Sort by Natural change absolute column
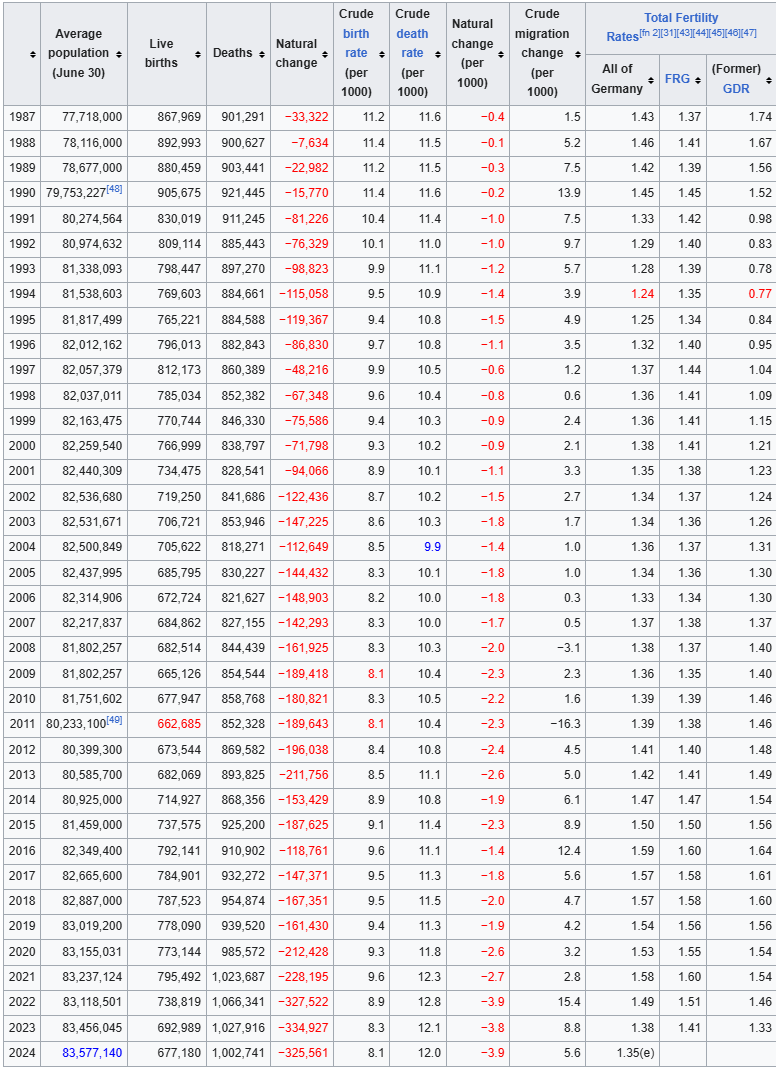The width and height of the screenshot is (776, 1068). (x=324, y=54)
